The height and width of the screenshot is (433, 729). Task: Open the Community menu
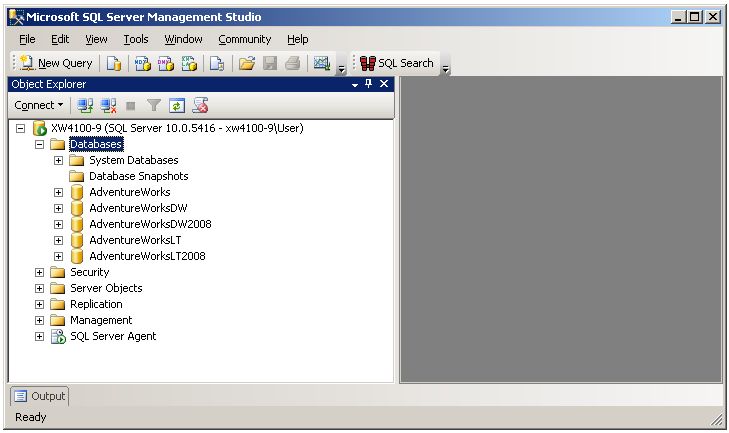(245, 40)
